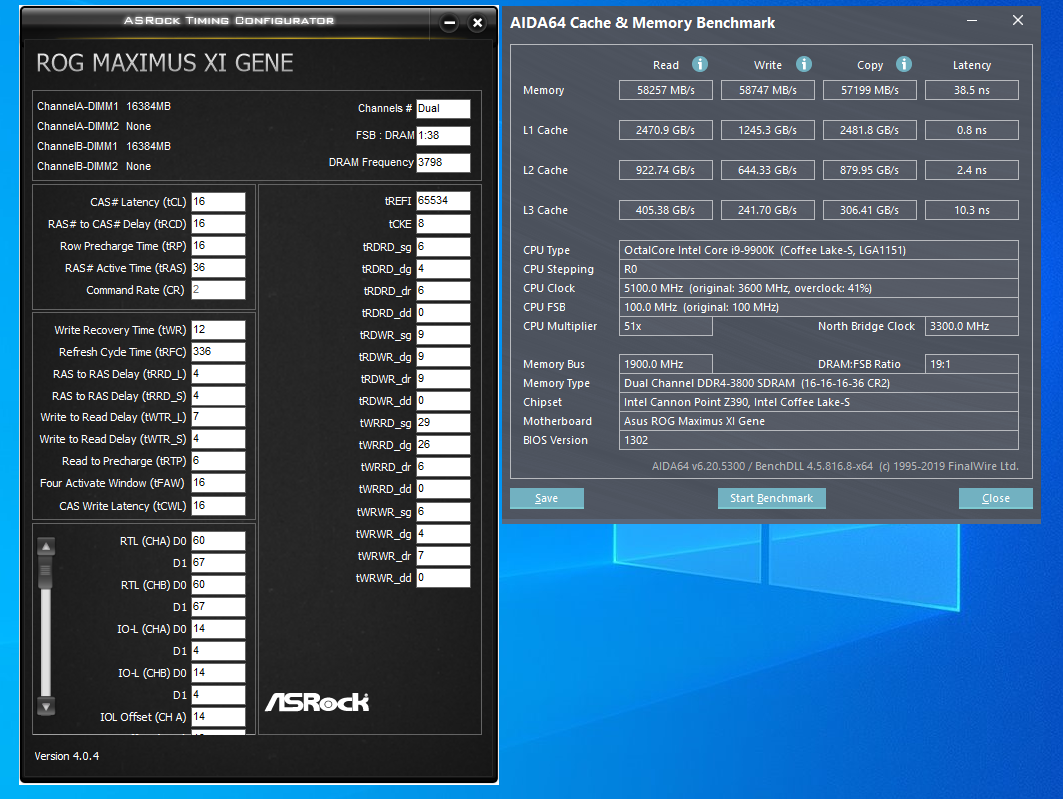Click the Close button in AIDA64
The height and width of the screenshot is (799, 1063).
point(996,498)
